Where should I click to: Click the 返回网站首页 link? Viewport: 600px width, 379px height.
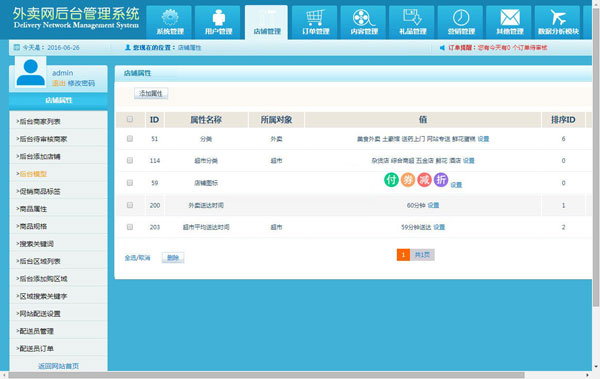[x=59, y=366]
